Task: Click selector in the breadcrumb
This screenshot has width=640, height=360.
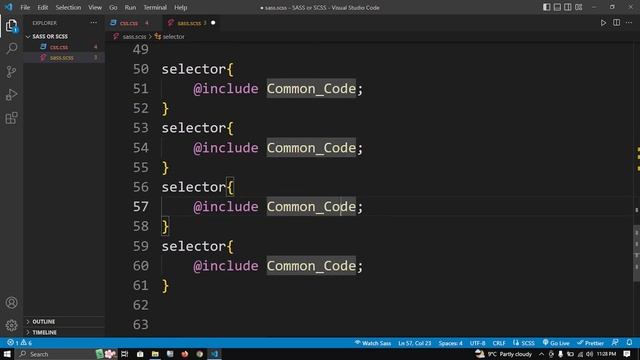Action: point(173,37)
